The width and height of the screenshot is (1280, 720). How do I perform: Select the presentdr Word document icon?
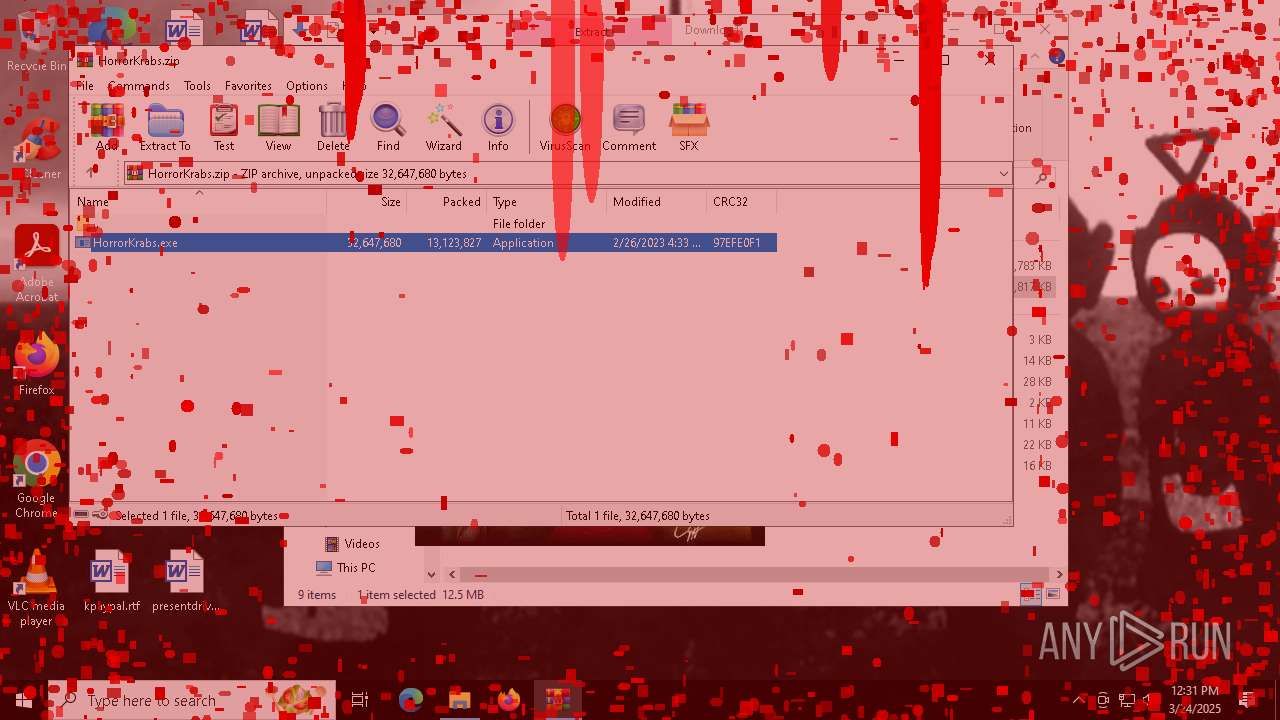pyautogui.click(x=184, y=582)
